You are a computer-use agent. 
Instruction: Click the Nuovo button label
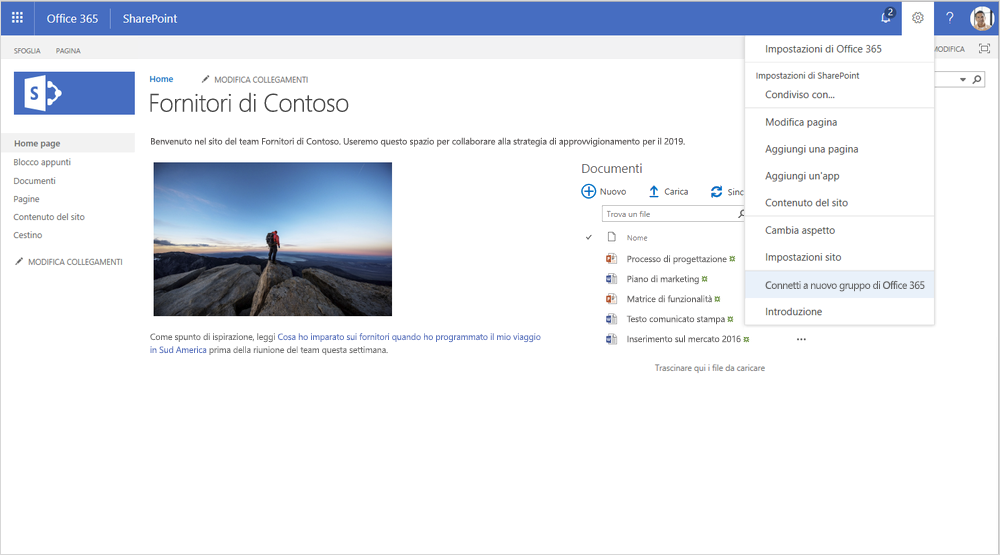[x=613, y=191]
